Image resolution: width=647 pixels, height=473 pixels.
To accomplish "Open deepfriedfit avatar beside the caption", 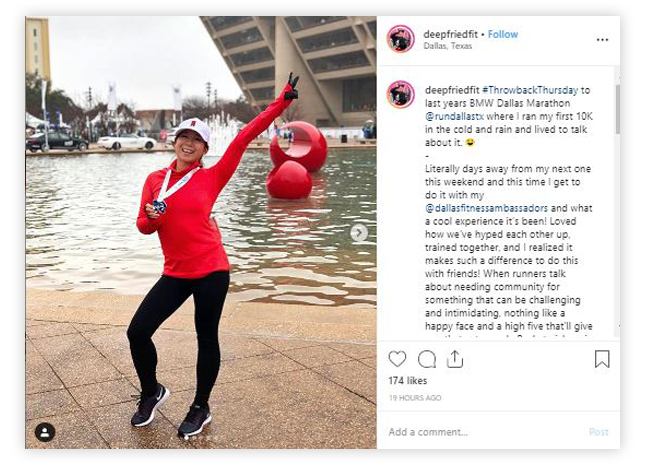I will (x=400, y=94).
